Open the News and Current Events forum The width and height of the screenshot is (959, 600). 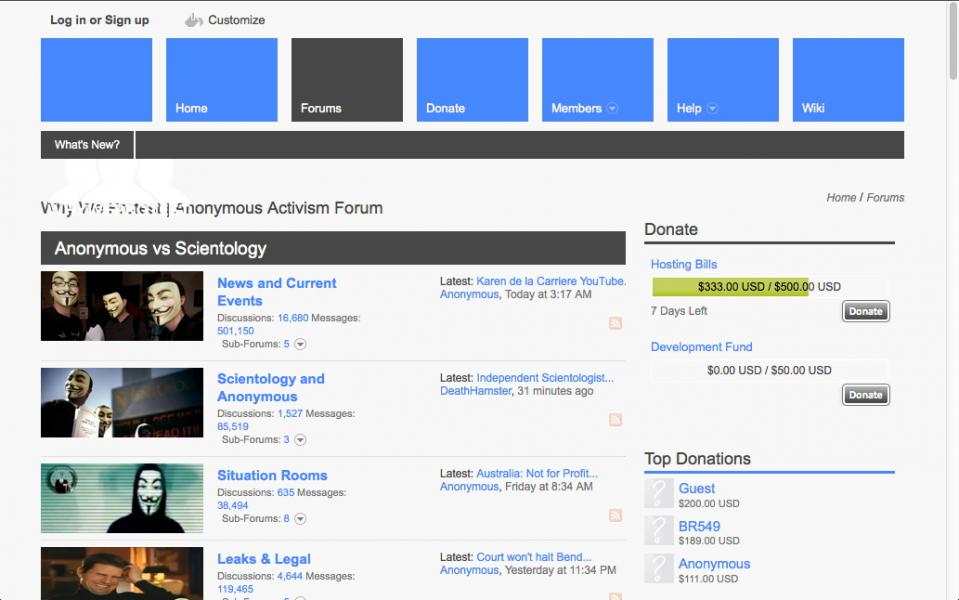pos(276,292)
